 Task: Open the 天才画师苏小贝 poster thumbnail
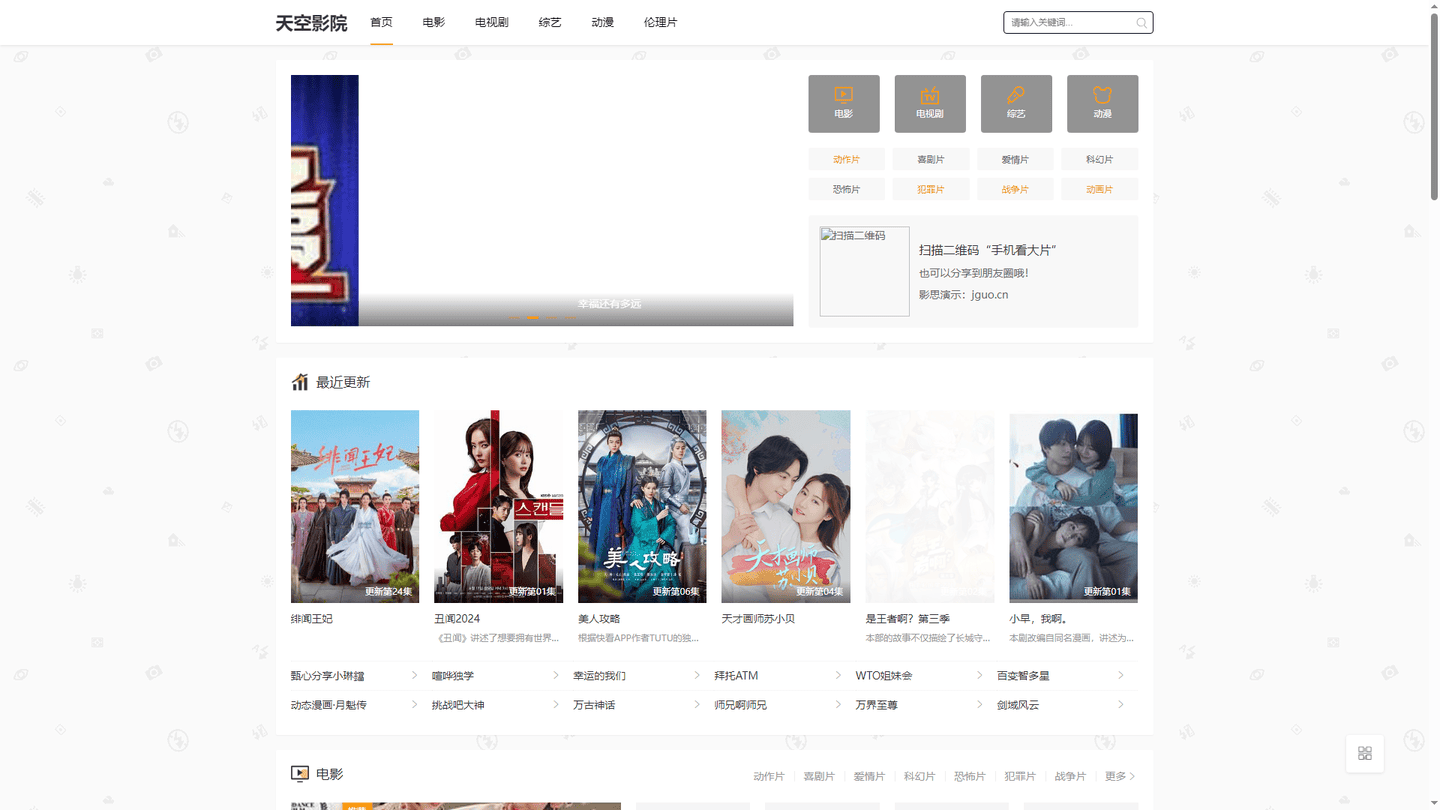click(x=786, y=506)
